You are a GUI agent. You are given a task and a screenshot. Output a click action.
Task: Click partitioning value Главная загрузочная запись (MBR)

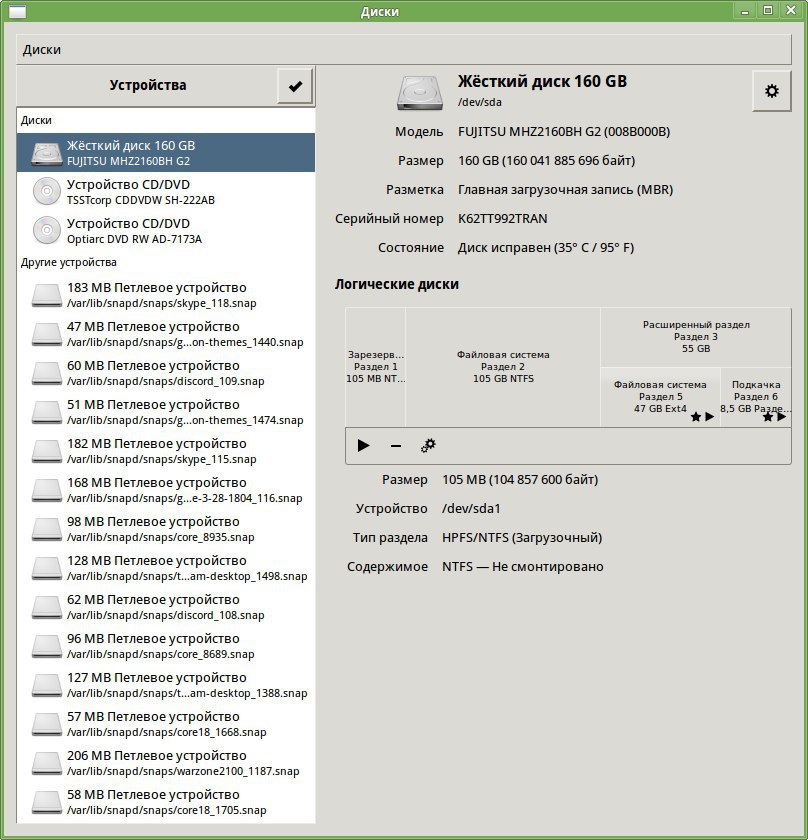pyautogui.click(x=565, y=190)
